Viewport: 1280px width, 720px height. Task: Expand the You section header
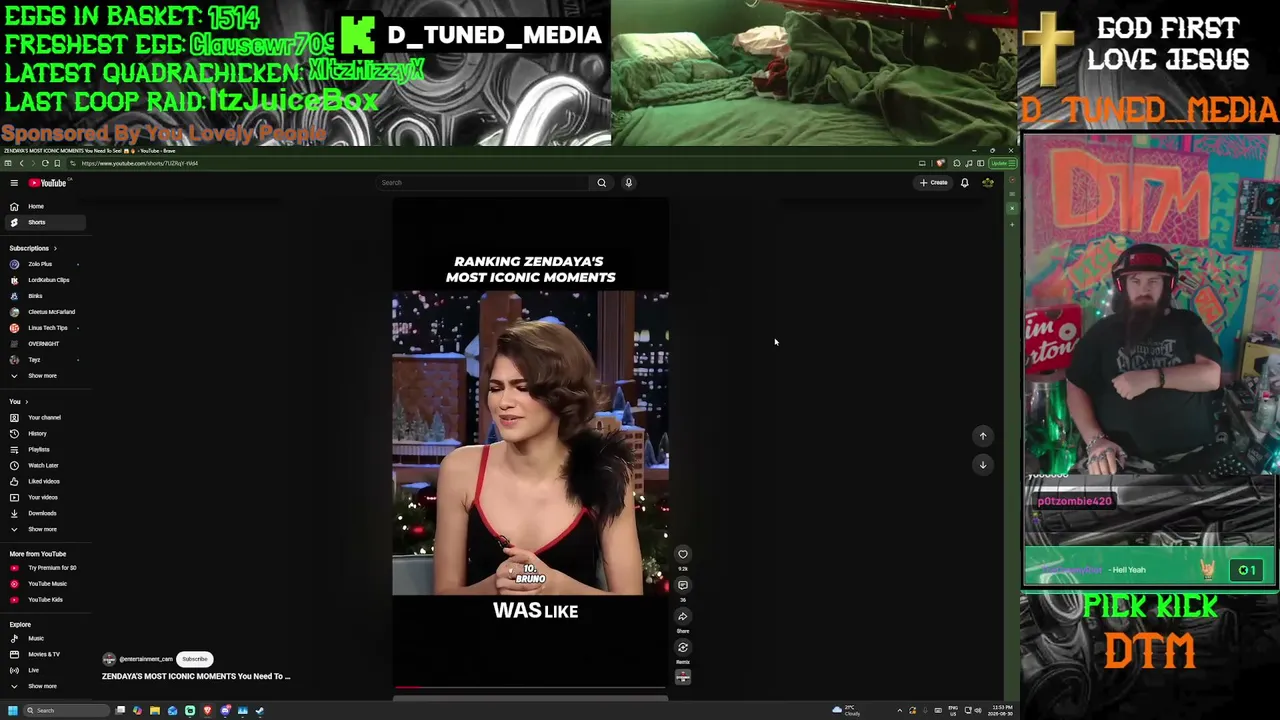pos(19,402)
